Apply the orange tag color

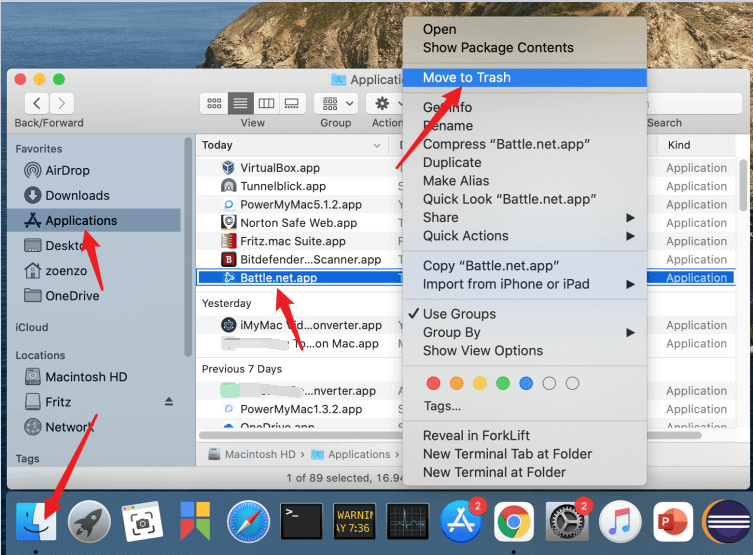(x=456, y=383)
